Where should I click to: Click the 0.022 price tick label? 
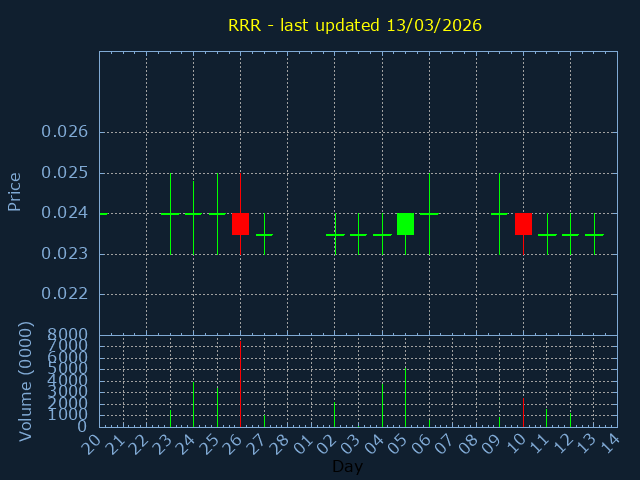(x=65, y=294)
